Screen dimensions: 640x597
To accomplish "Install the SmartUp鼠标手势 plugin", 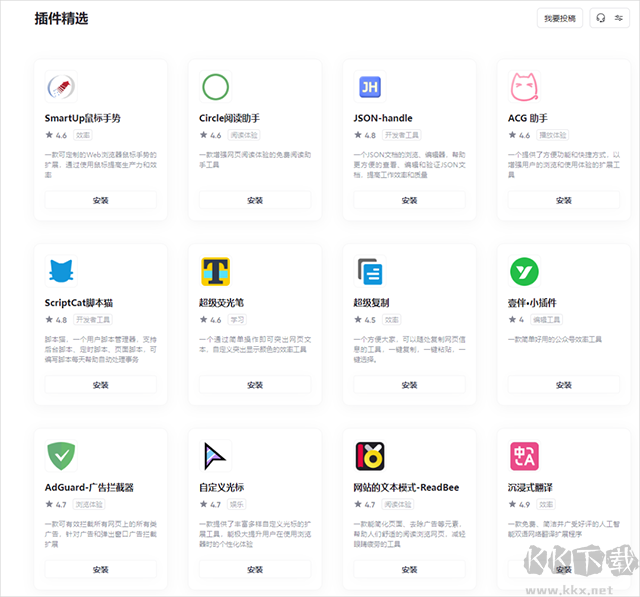I will 100,200.
